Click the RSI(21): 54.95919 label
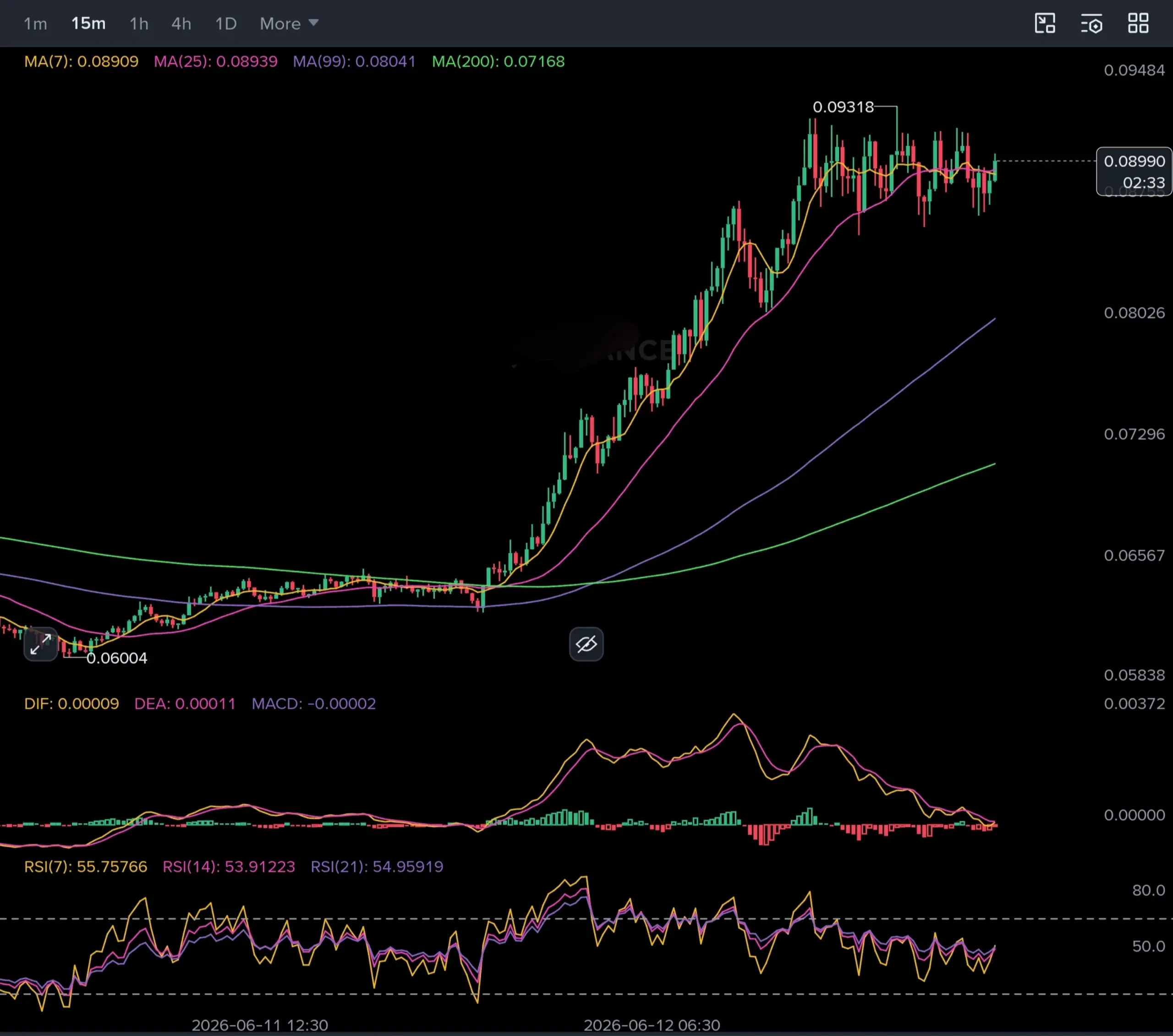 pos(377,866)
